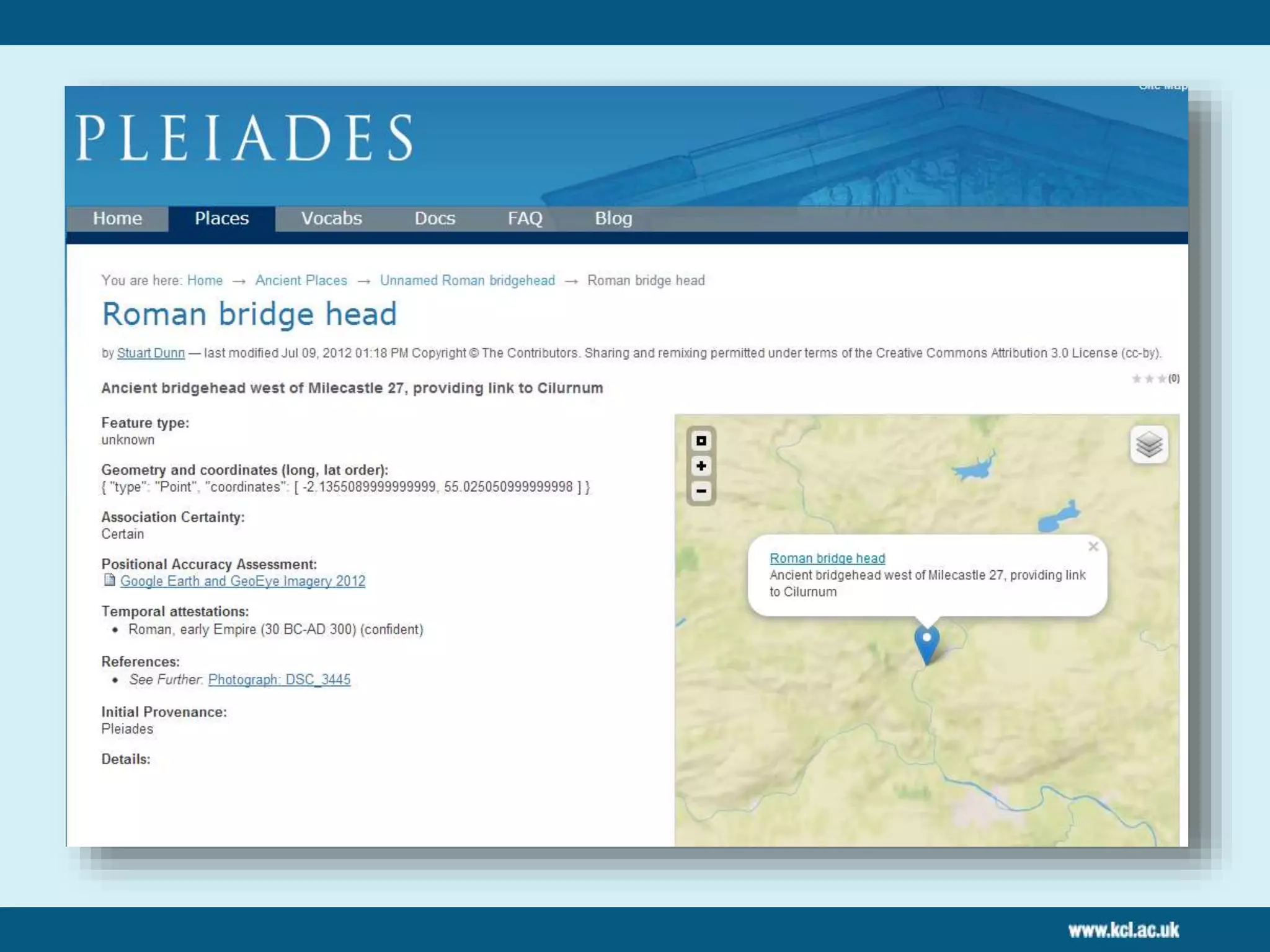Go to the FAQ tab
Viewport: 1270px width, 952px height.
(x=525, y=218)
